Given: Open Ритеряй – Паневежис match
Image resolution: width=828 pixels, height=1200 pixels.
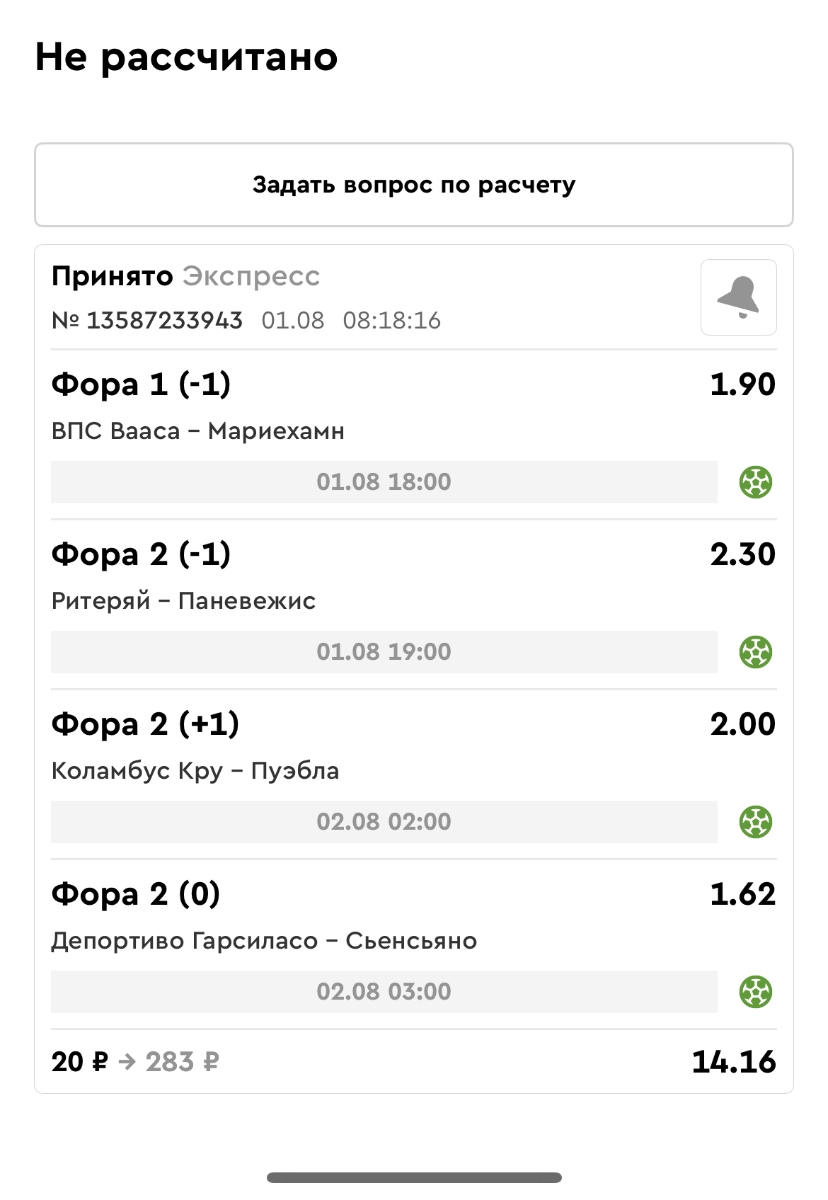Looking at the screenshot, I should pyautogui.click(x=183, y=601).
